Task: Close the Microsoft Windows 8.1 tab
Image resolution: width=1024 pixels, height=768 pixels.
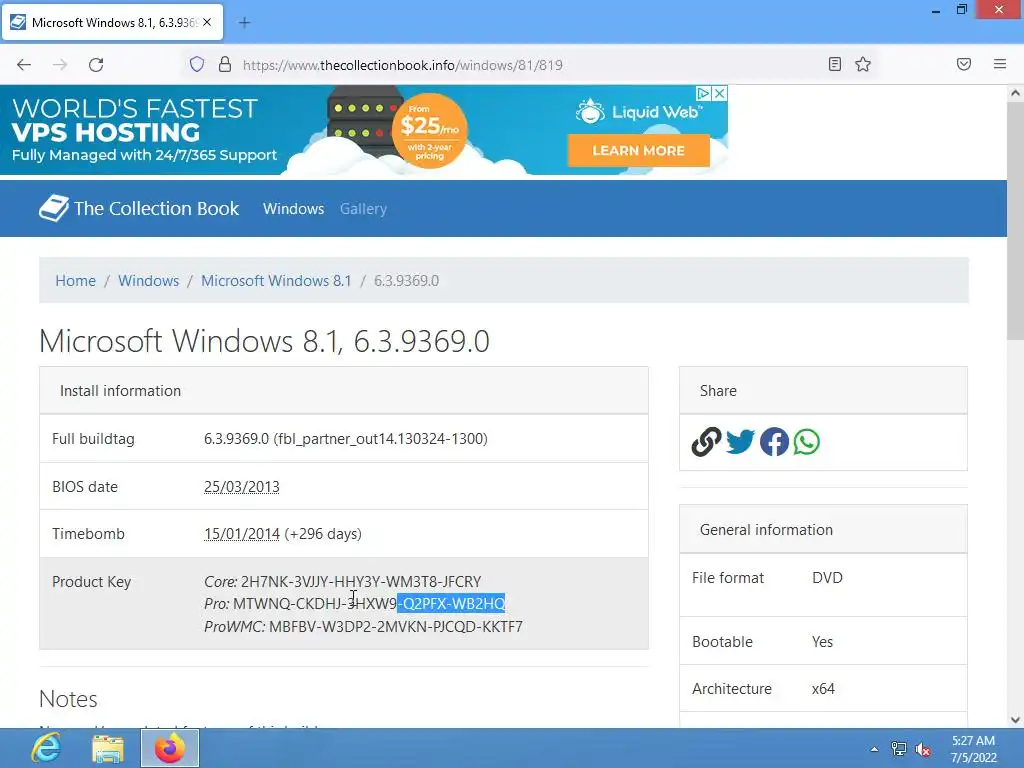Action: click(207, 22)
